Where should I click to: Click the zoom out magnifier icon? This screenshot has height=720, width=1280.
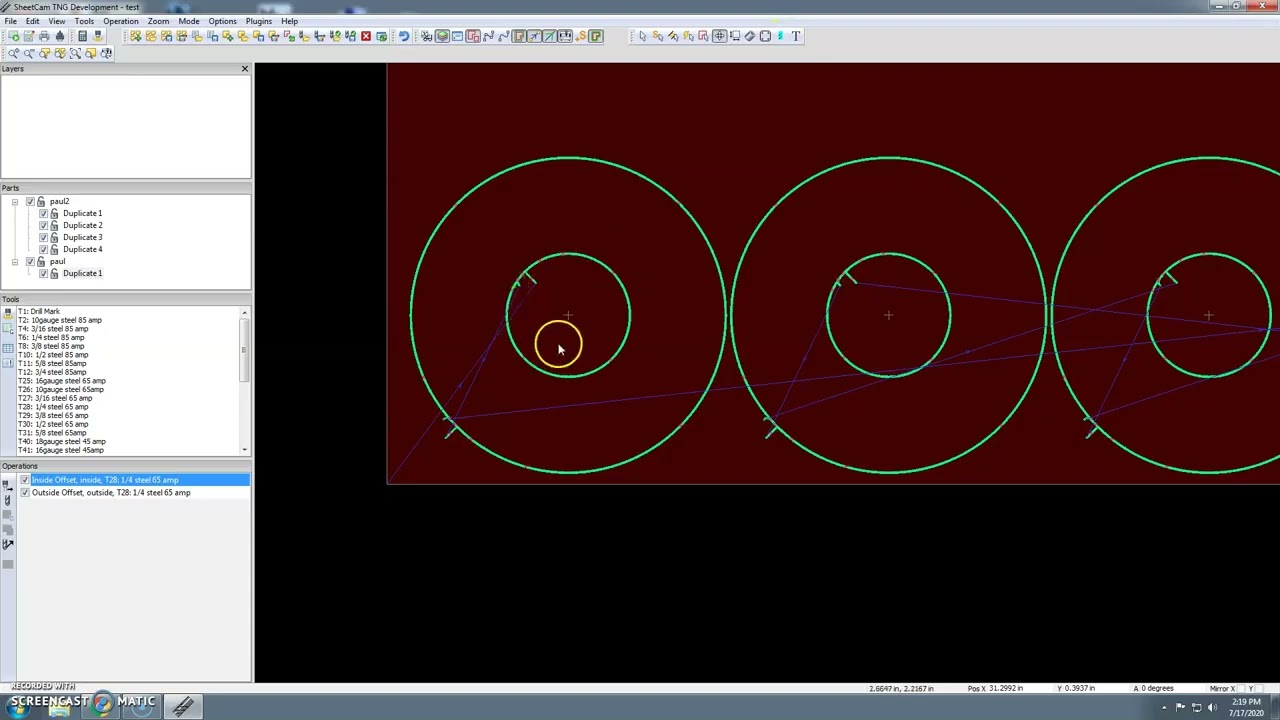pos(29,53)
